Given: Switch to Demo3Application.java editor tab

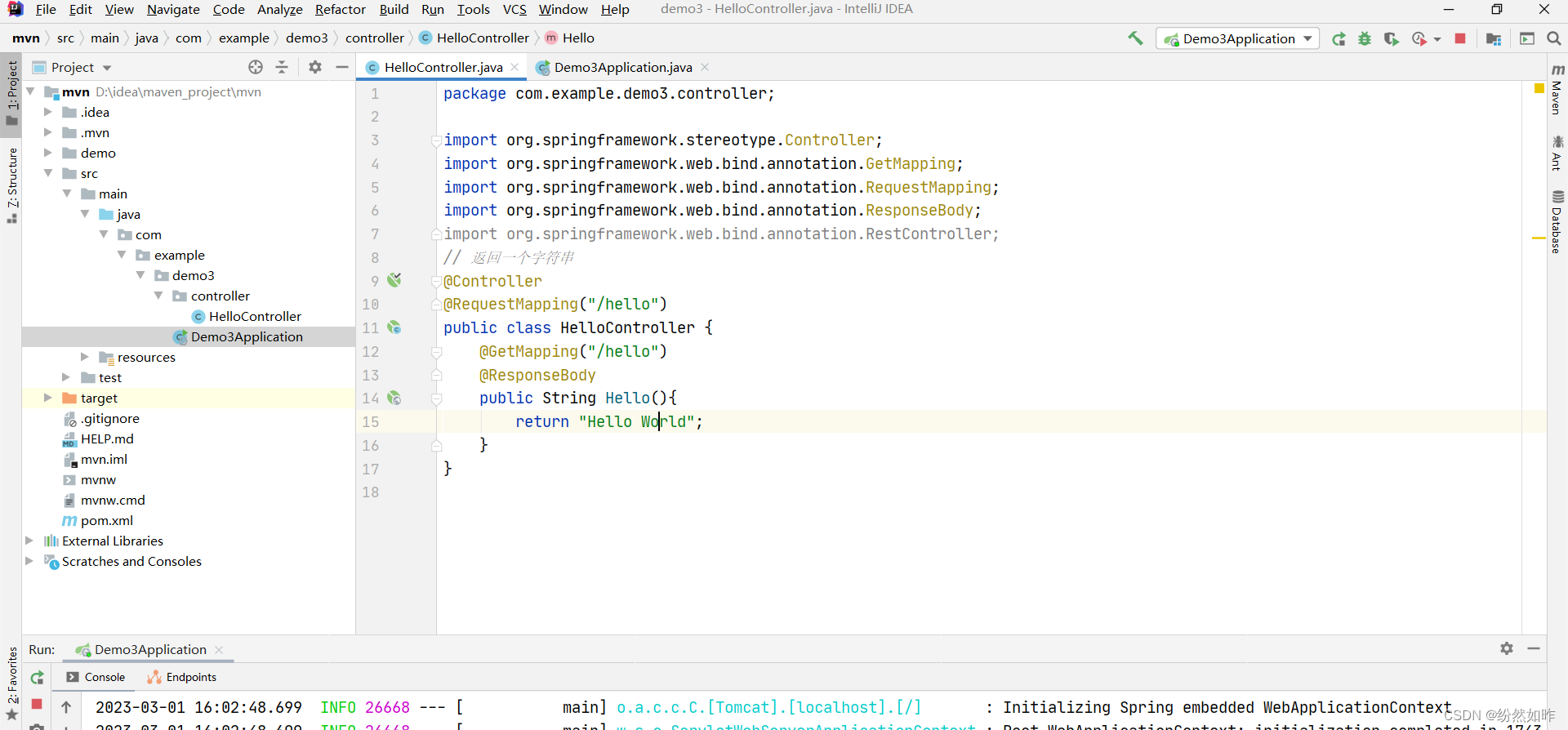Looking at the screenshot, I should click(622, 67).
